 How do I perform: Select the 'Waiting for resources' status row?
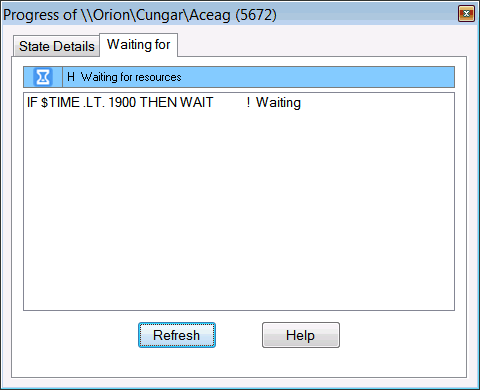(x=239, y=77)
